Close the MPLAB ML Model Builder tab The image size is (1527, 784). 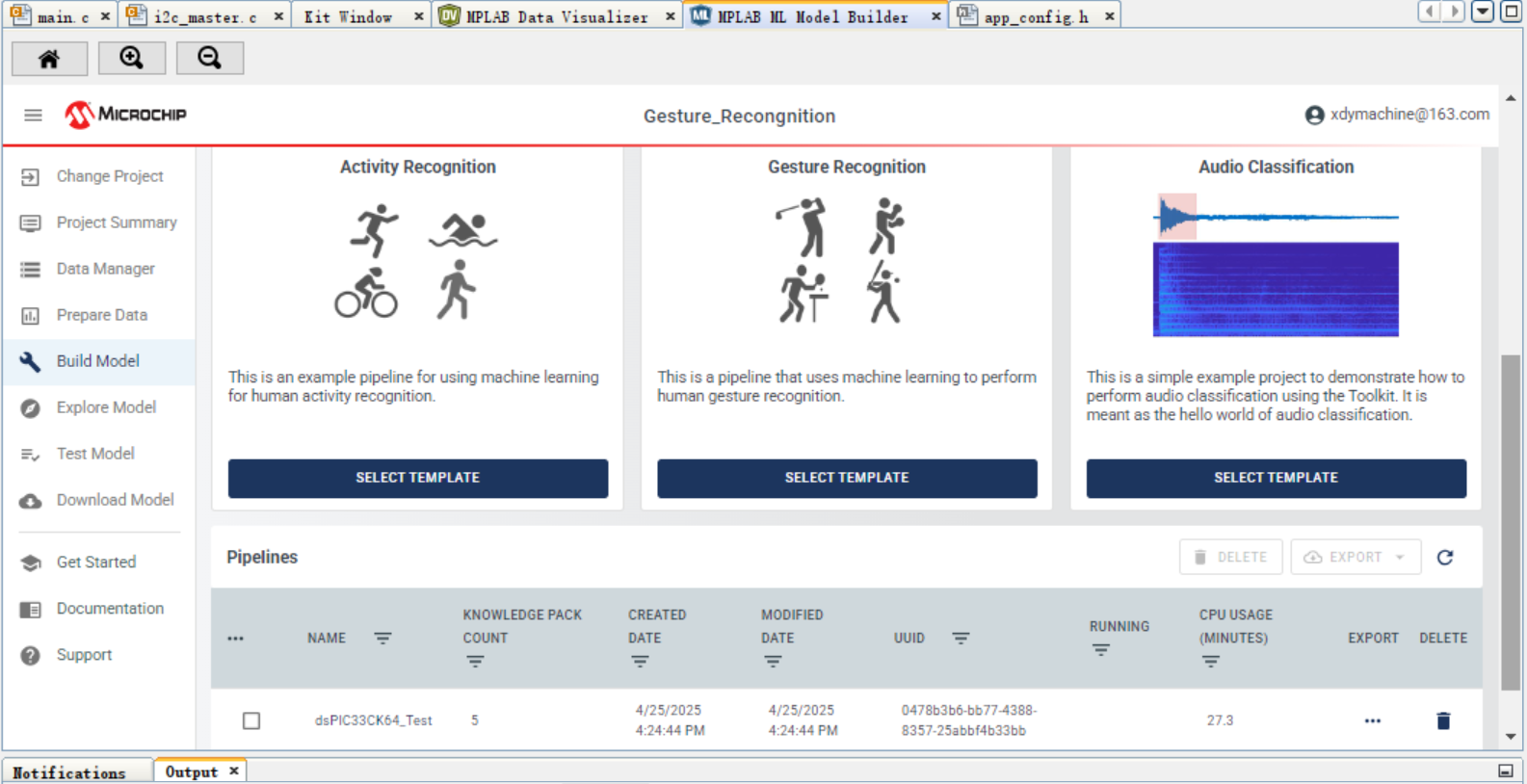coord(935,16)
